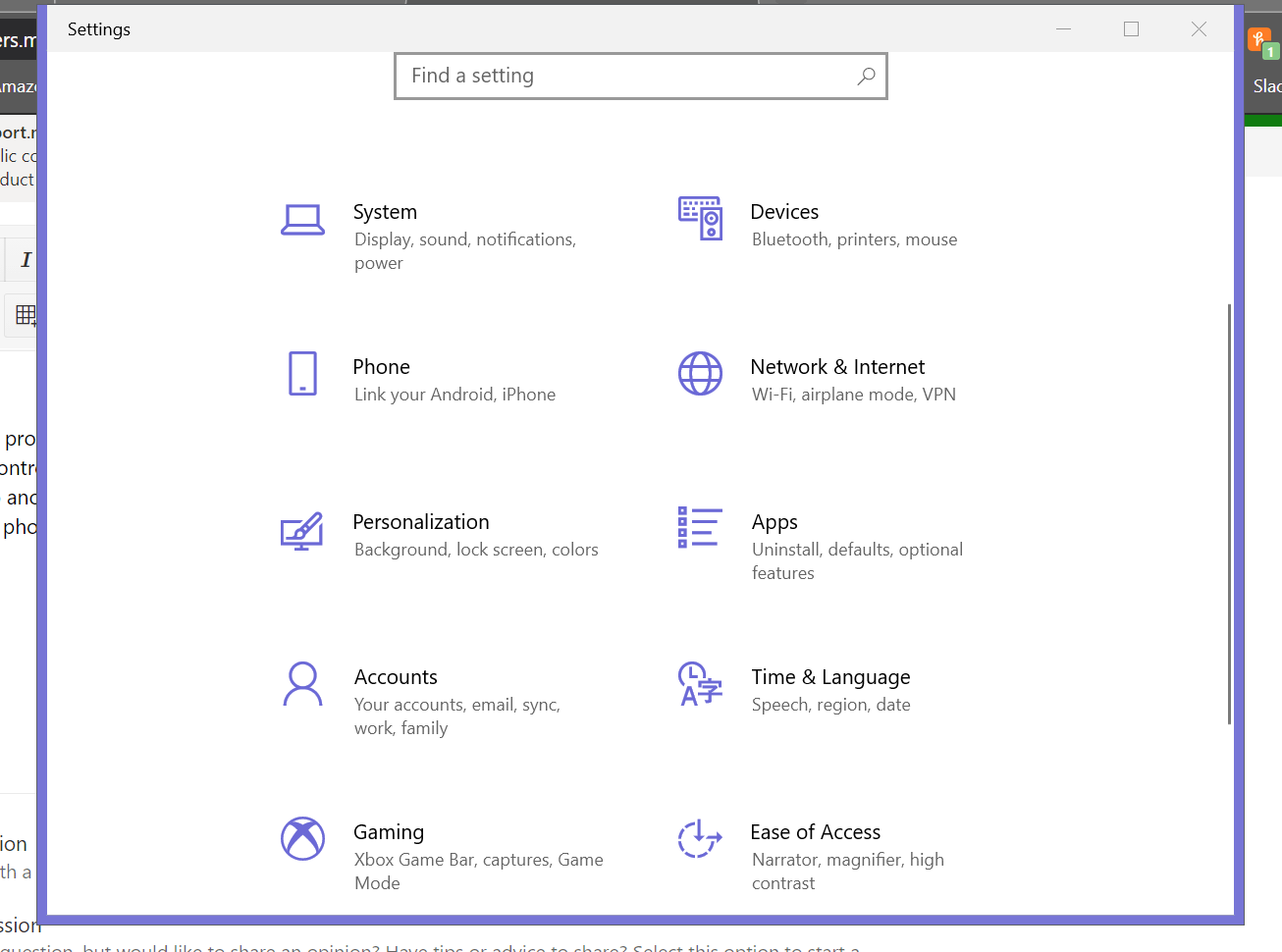Open System display and sound settings

coord(385,211)
